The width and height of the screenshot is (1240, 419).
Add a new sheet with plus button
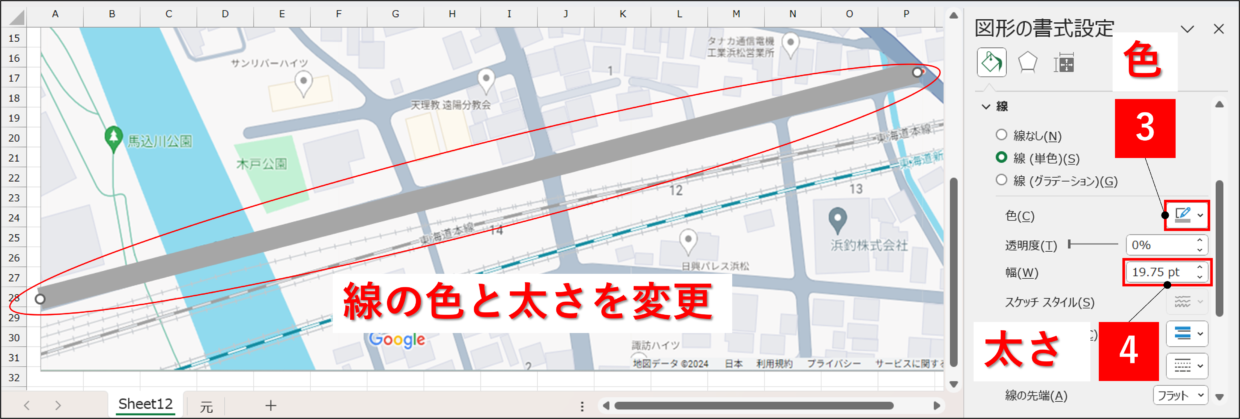click(270, 404)
